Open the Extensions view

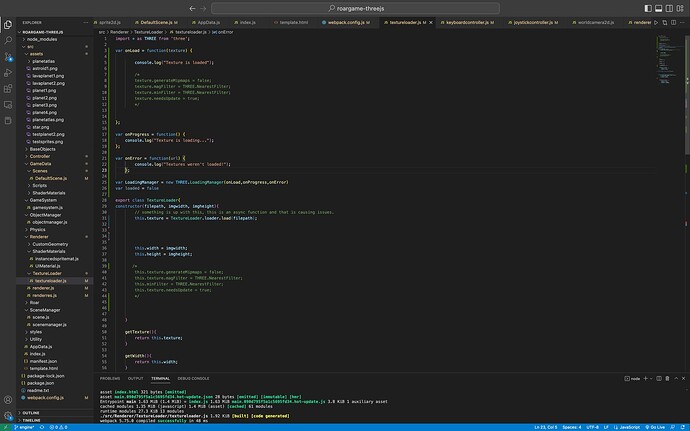coord(8,88)
